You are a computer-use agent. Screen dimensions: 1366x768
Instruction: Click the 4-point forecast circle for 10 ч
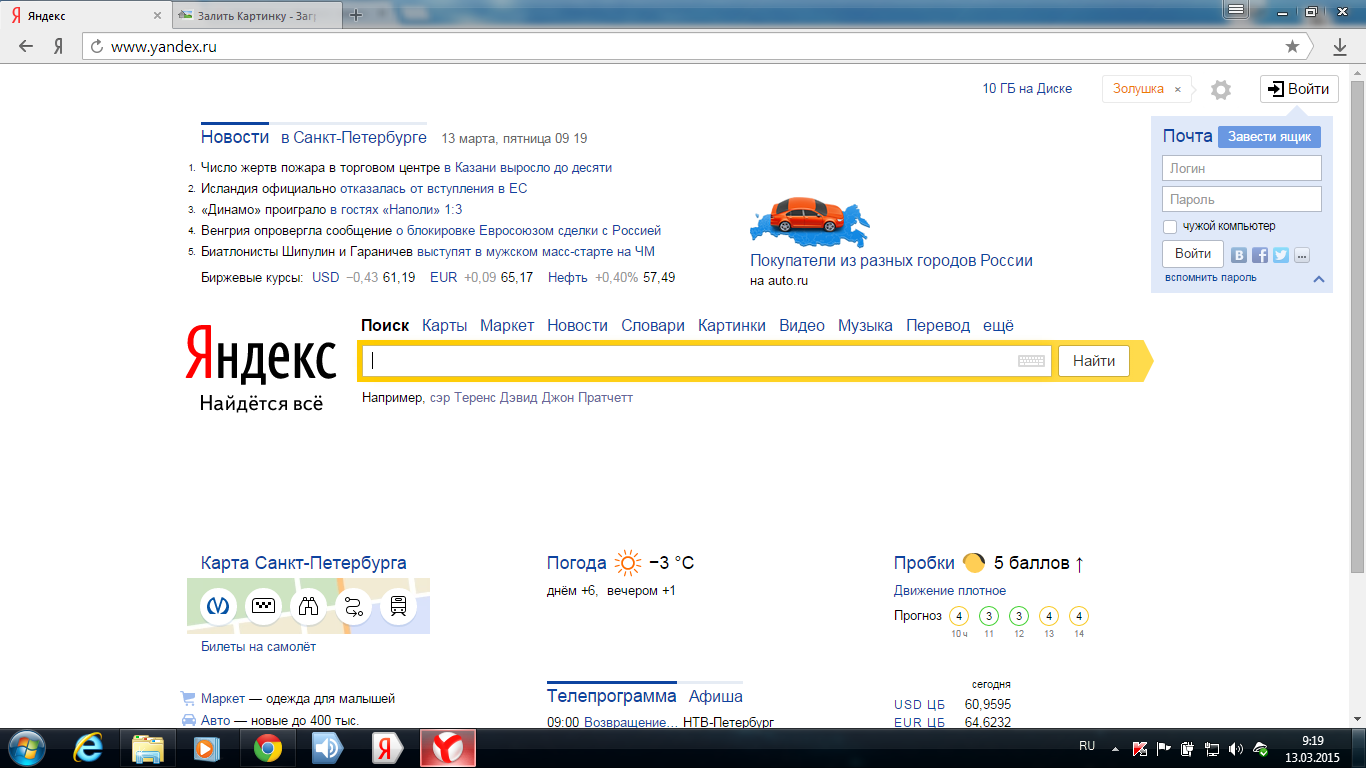click(x=959, y=616)
